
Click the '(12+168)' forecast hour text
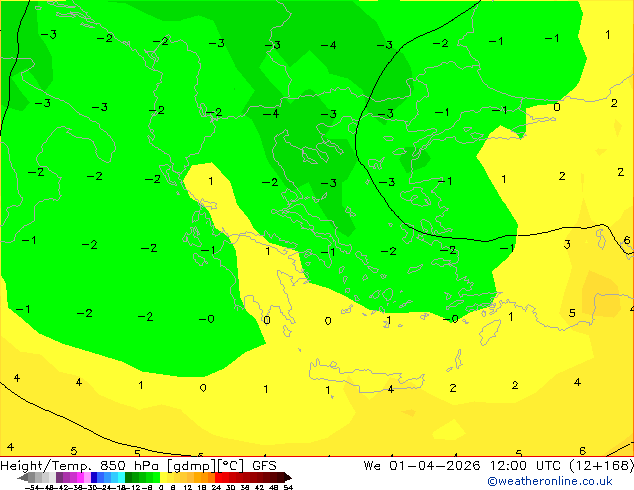(x=601, y=466)
